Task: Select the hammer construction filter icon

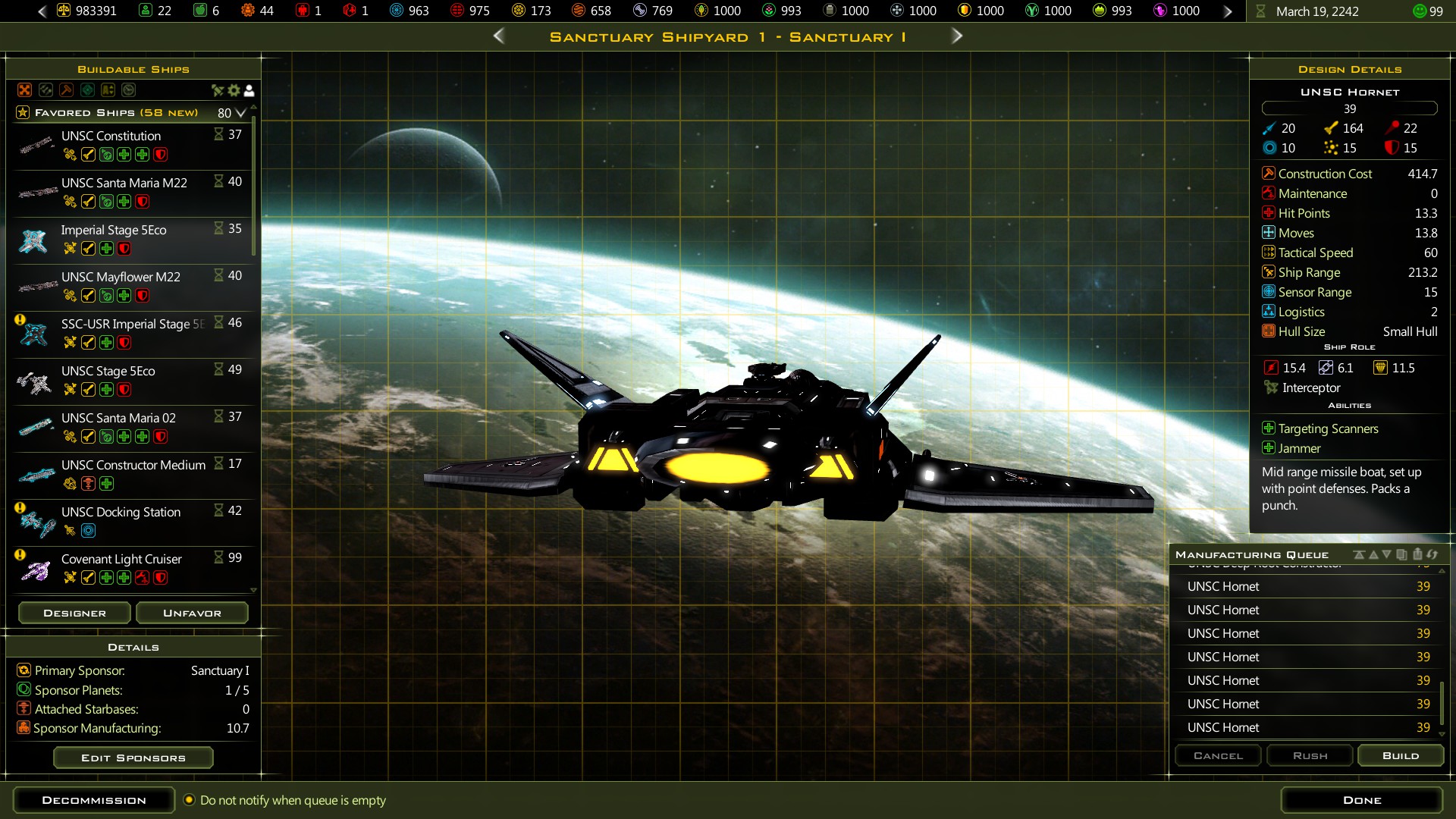Action: point(66,90)
